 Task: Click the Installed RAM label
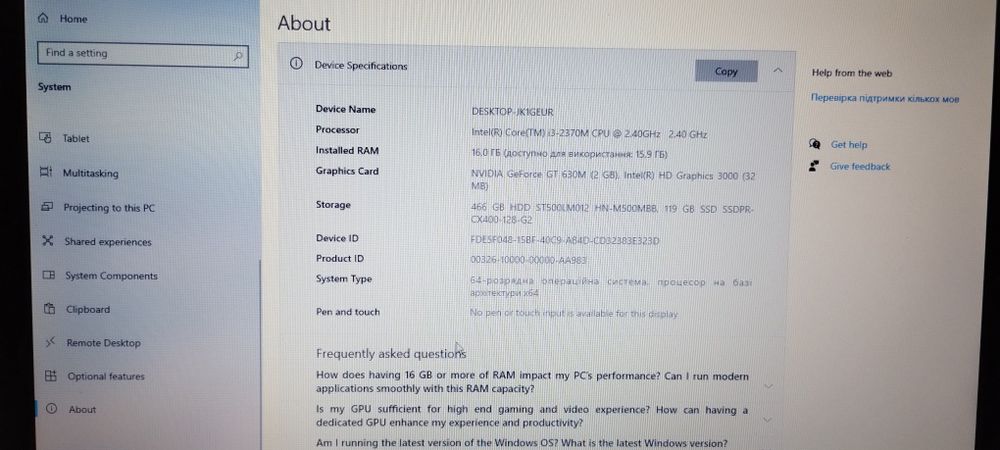[347, 150]
